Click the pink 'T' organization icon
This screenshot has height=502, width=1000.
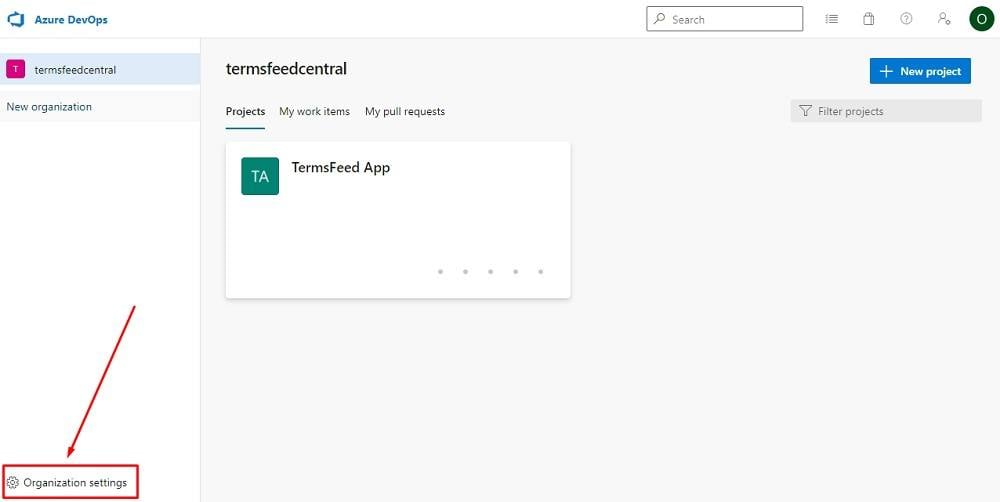click(16, 69)
